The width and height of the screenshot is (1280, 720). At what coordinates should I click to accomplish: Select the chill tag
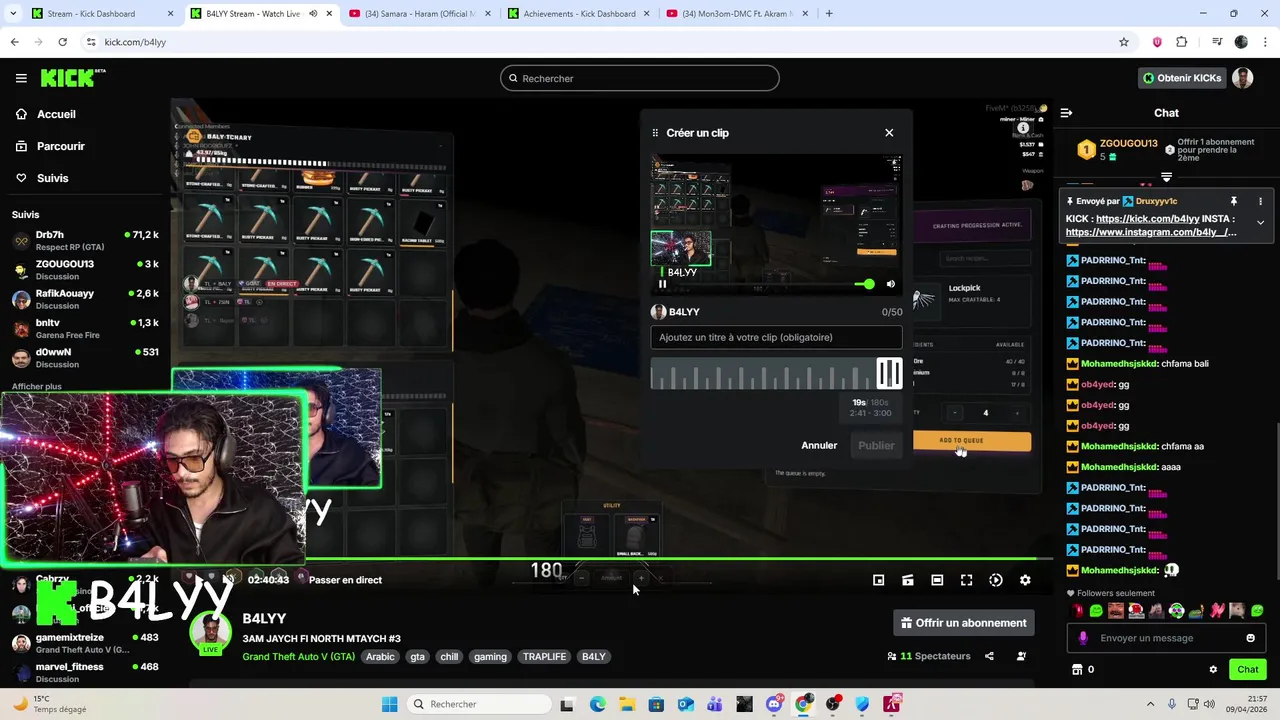[x=449, y=657]
